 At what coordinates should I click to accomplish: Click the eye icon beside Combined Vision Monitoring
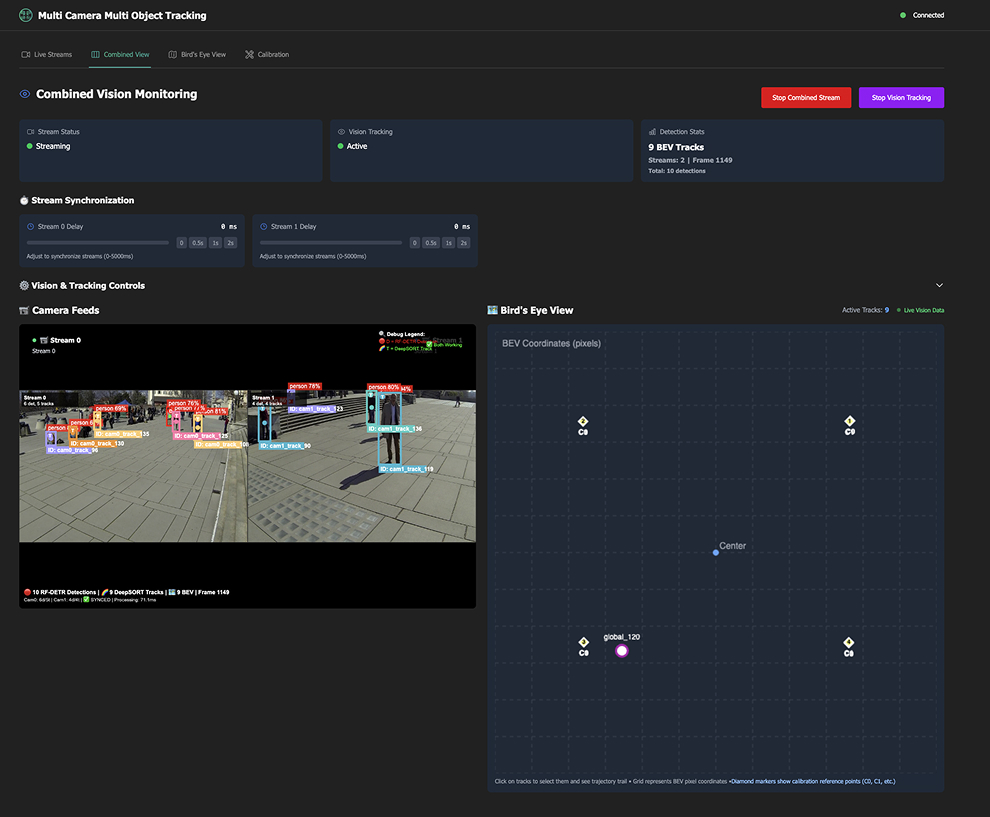25,95
